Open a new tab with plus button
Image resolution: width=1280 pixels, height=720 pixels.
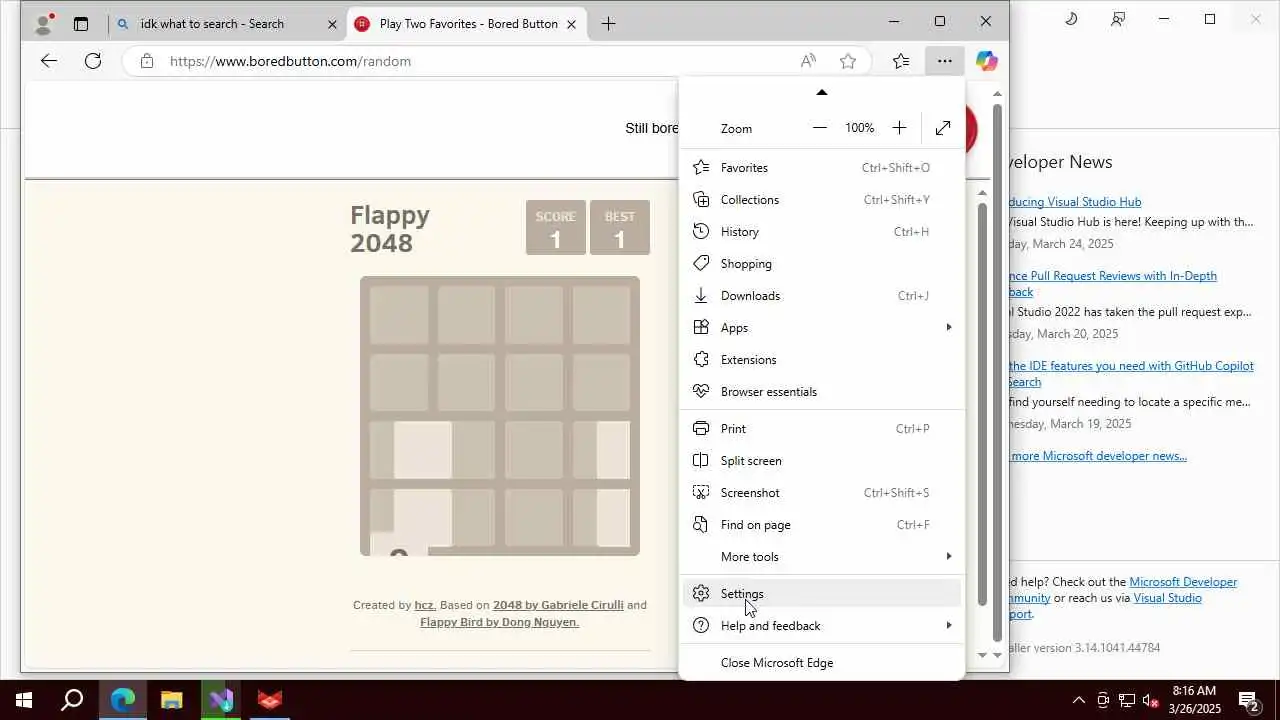pyautogui.click(x=608, y=24)
